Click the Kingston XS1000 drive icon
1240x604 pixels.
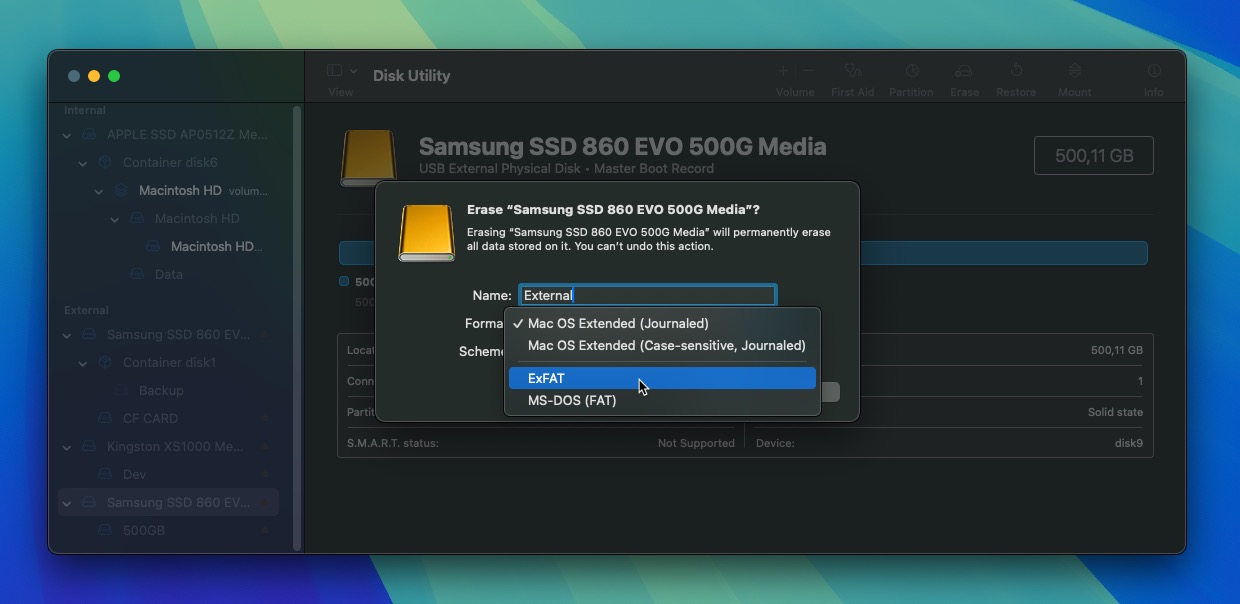point(89,447)
